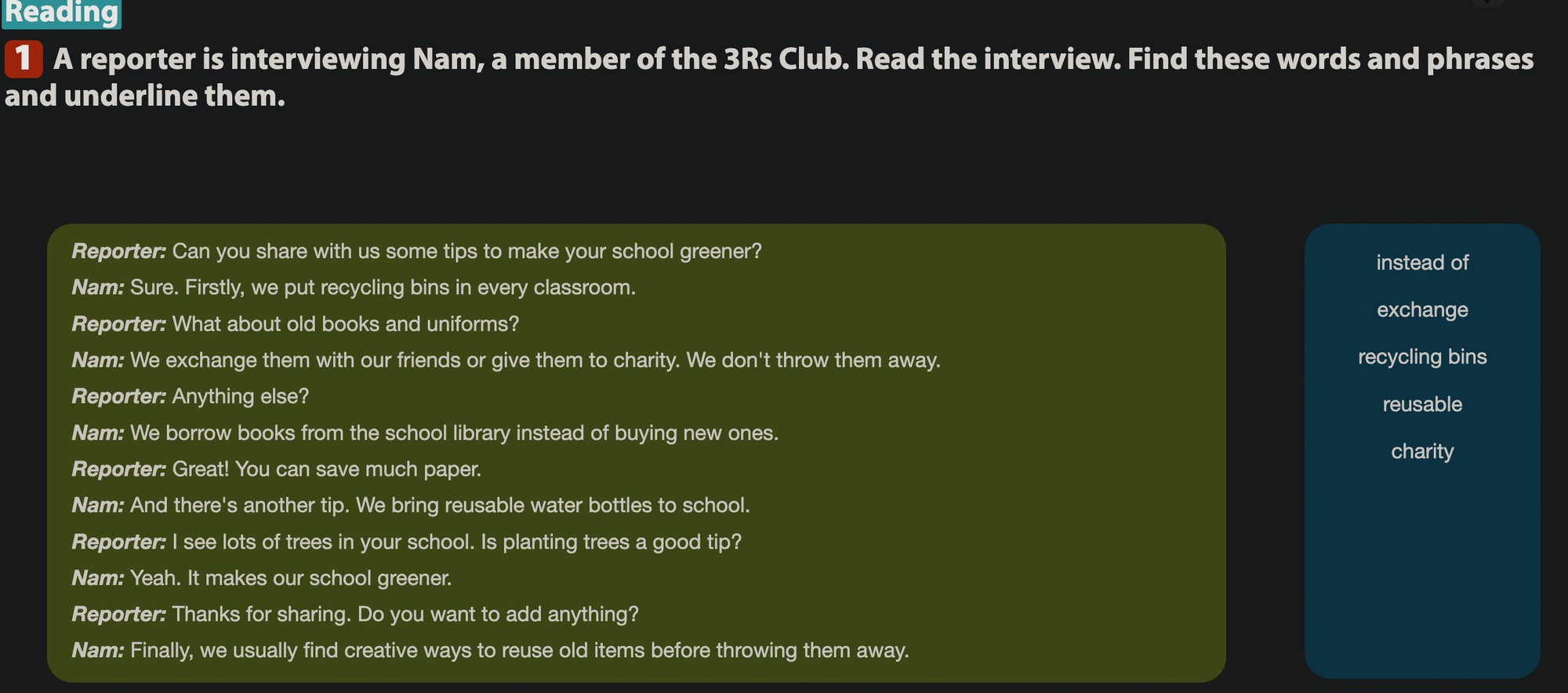
Task: Click "creative" in Nam's final answer
Action: (380, 651)
